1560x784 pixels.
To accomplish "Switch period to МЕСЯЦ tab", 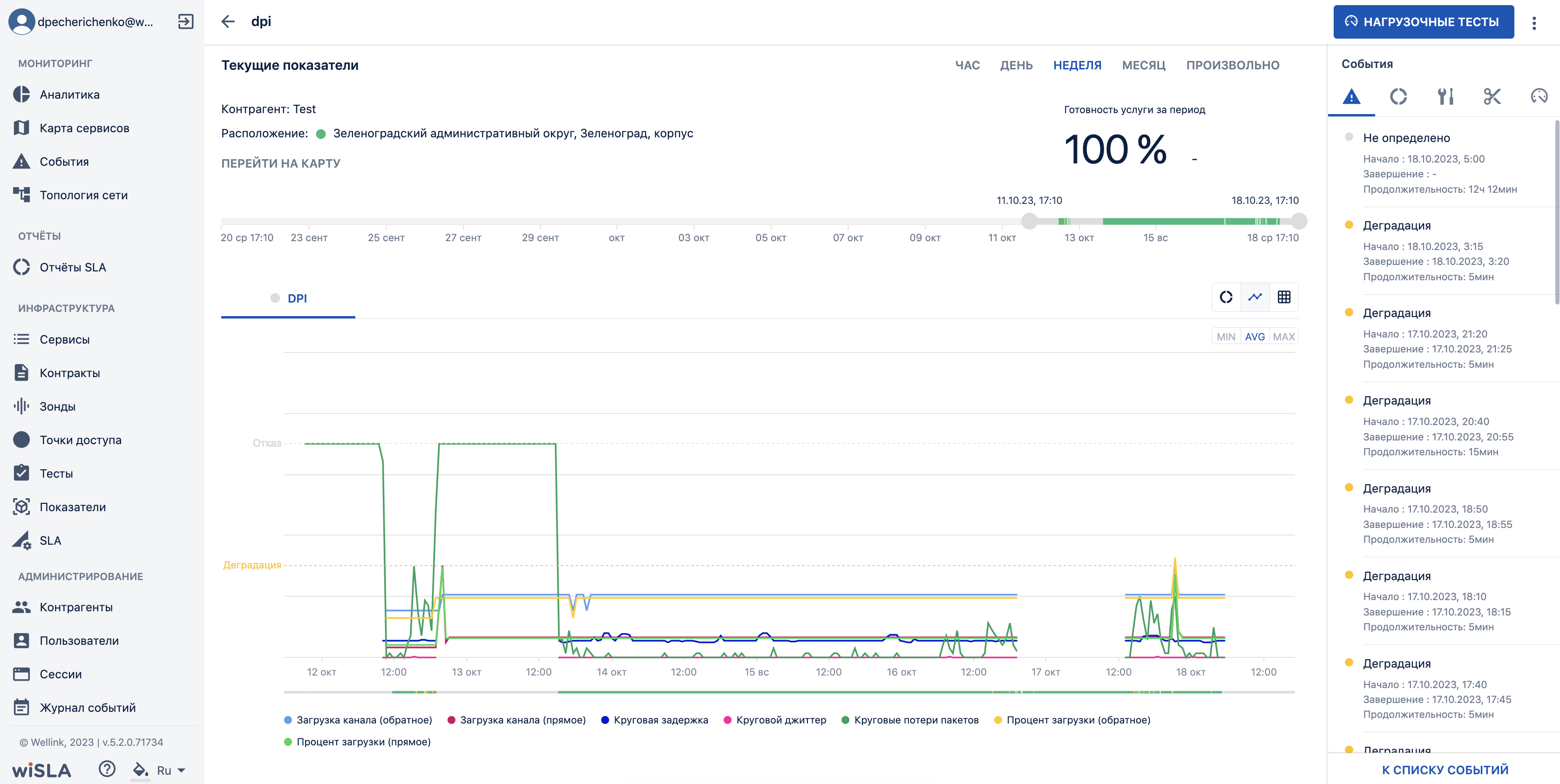I will coord(1143,65).
